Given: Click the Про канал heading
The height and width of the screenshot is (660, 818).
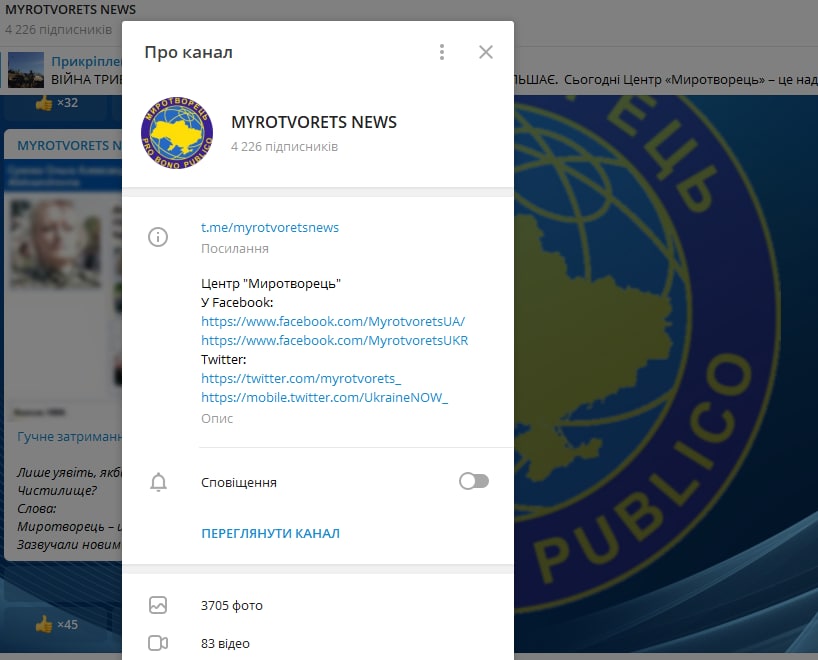Looking at the screenshot, I should pos(188,52).
